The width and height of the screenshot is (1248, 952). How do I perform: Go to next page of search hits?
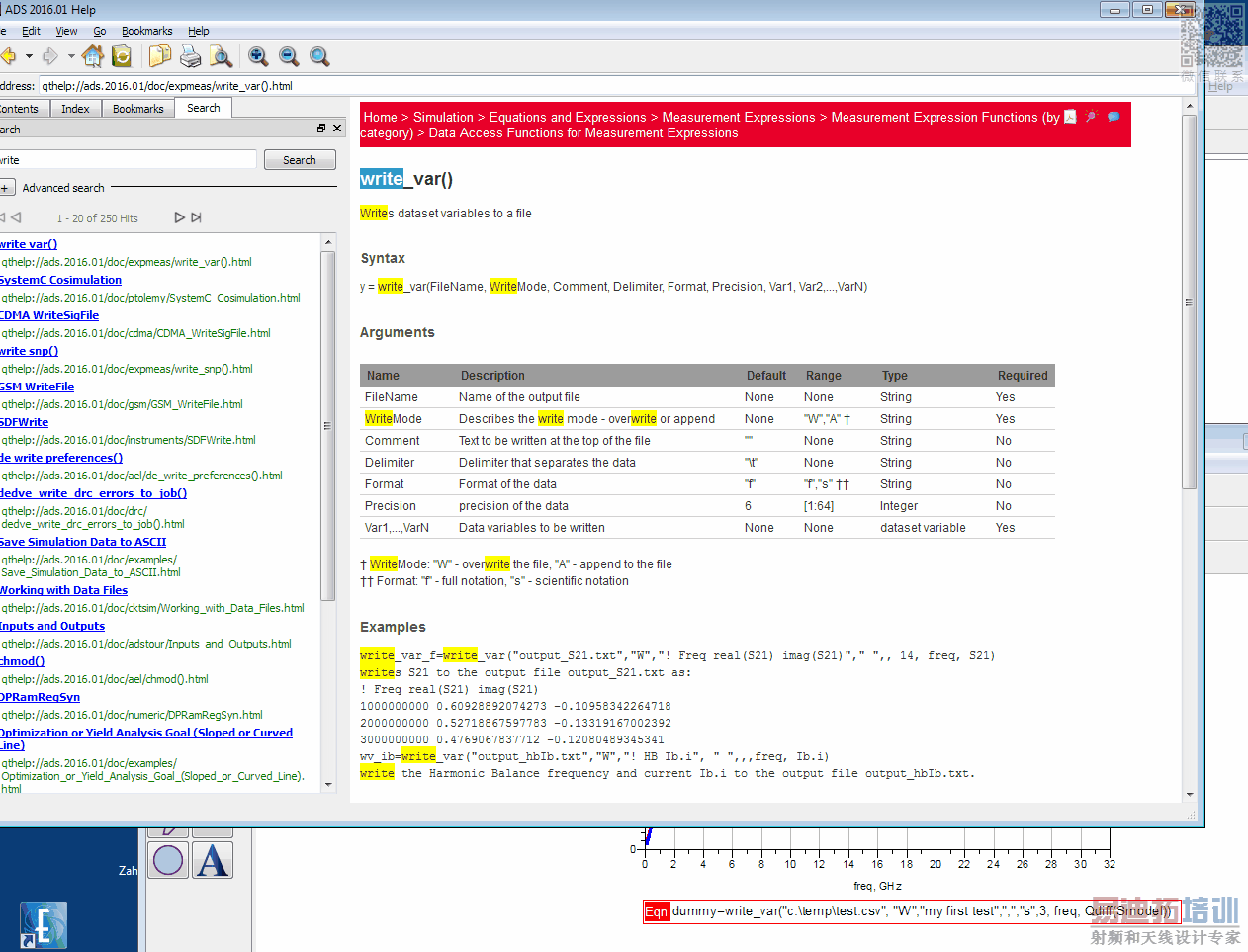coord(179,217)
